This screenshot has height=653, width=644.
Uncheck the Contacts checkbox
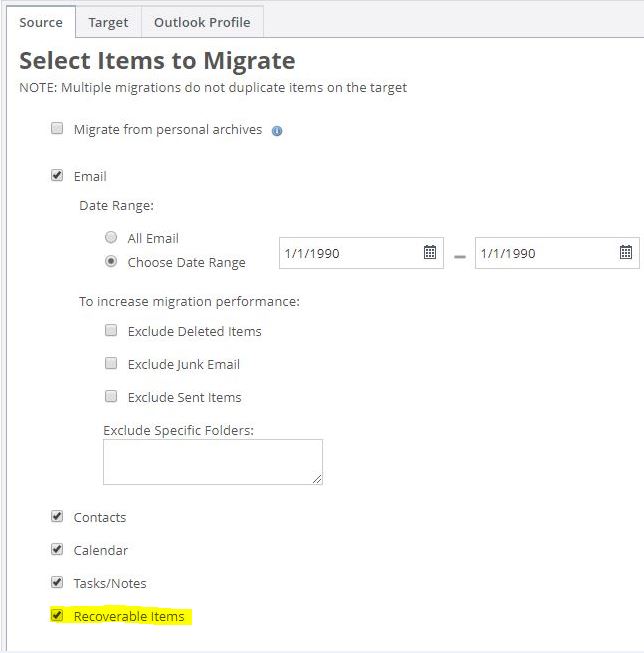[57, 517]
